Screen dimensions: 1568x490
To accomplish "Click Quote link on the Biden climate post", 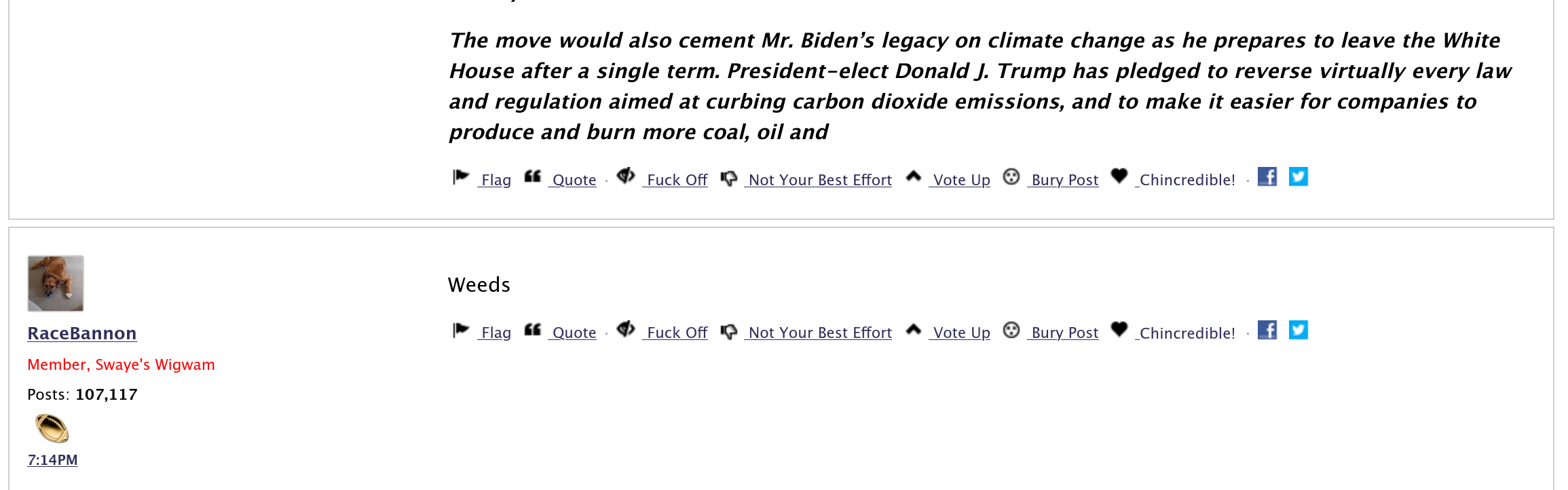I will coord(574,180).
